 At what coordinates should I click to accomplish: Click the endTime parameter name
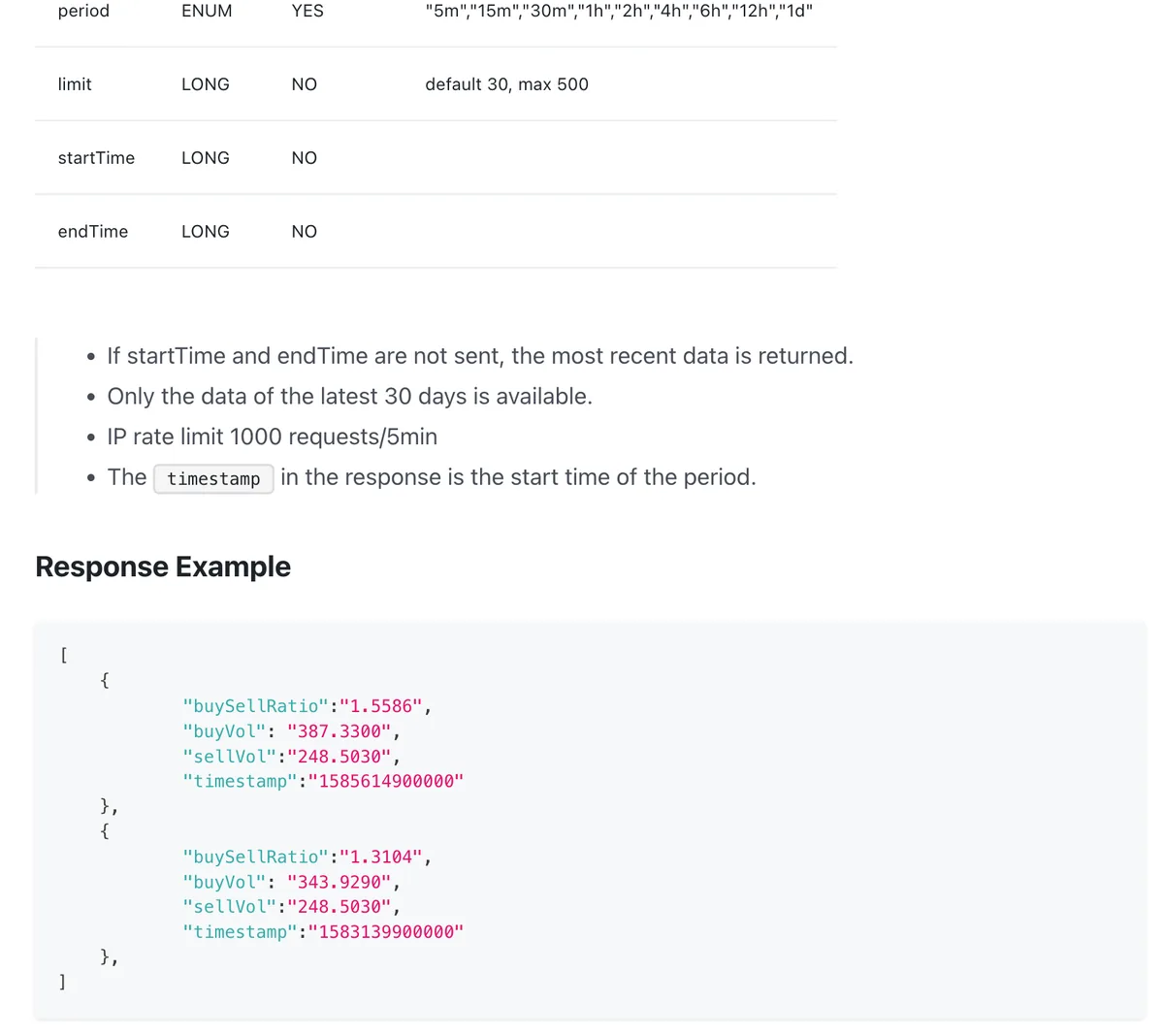93,232
